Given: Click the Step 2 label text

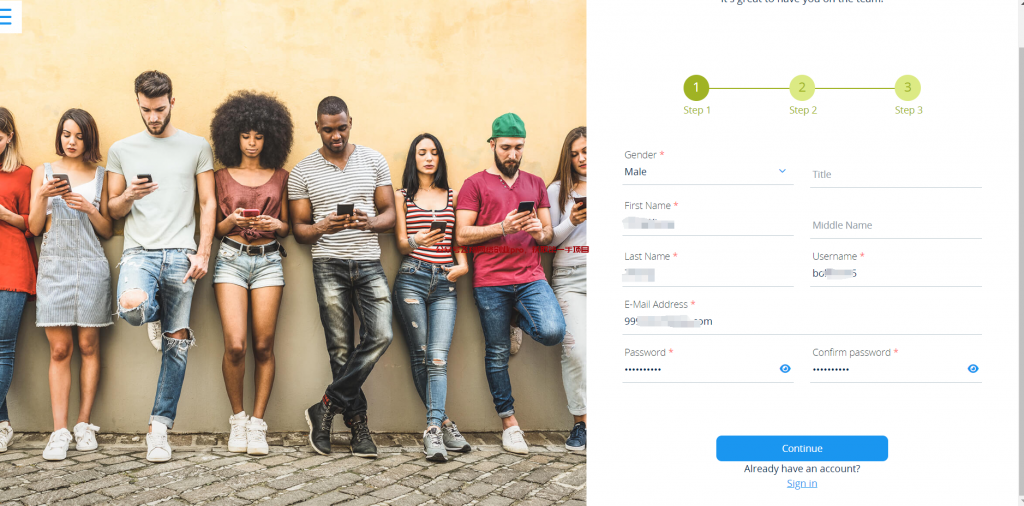Looking at the screenshot, I should pyautogui.click(x=803, y=110).
